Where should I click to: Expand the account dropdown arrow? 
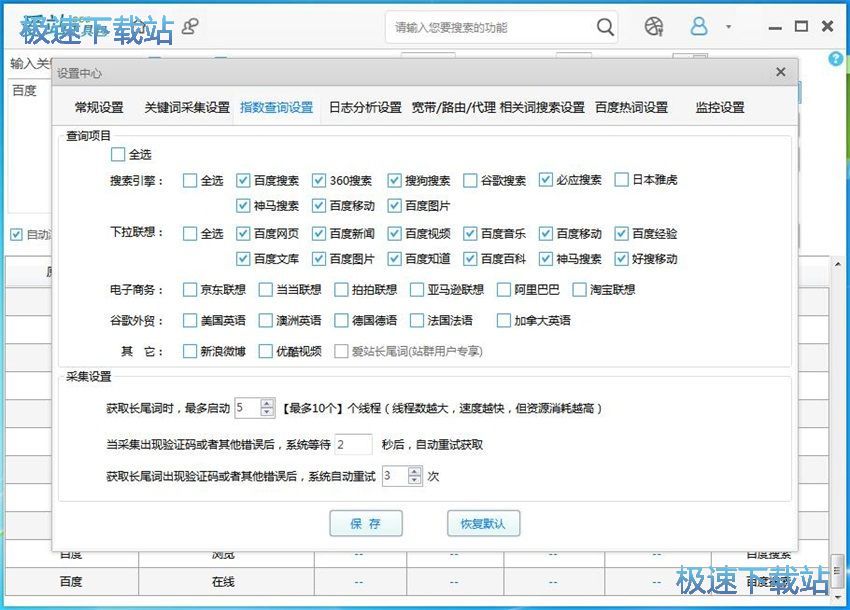(729, 27)
